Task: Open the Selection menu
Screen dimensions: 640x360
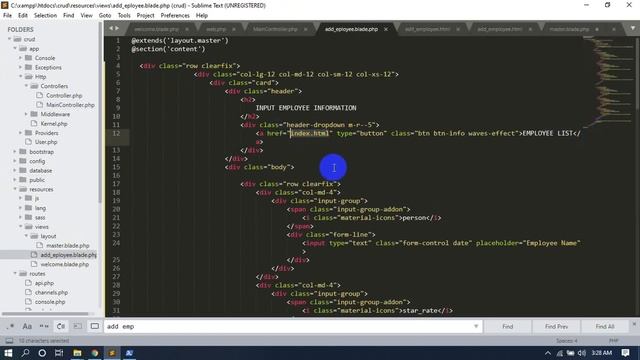Action: tap(45, 16)
